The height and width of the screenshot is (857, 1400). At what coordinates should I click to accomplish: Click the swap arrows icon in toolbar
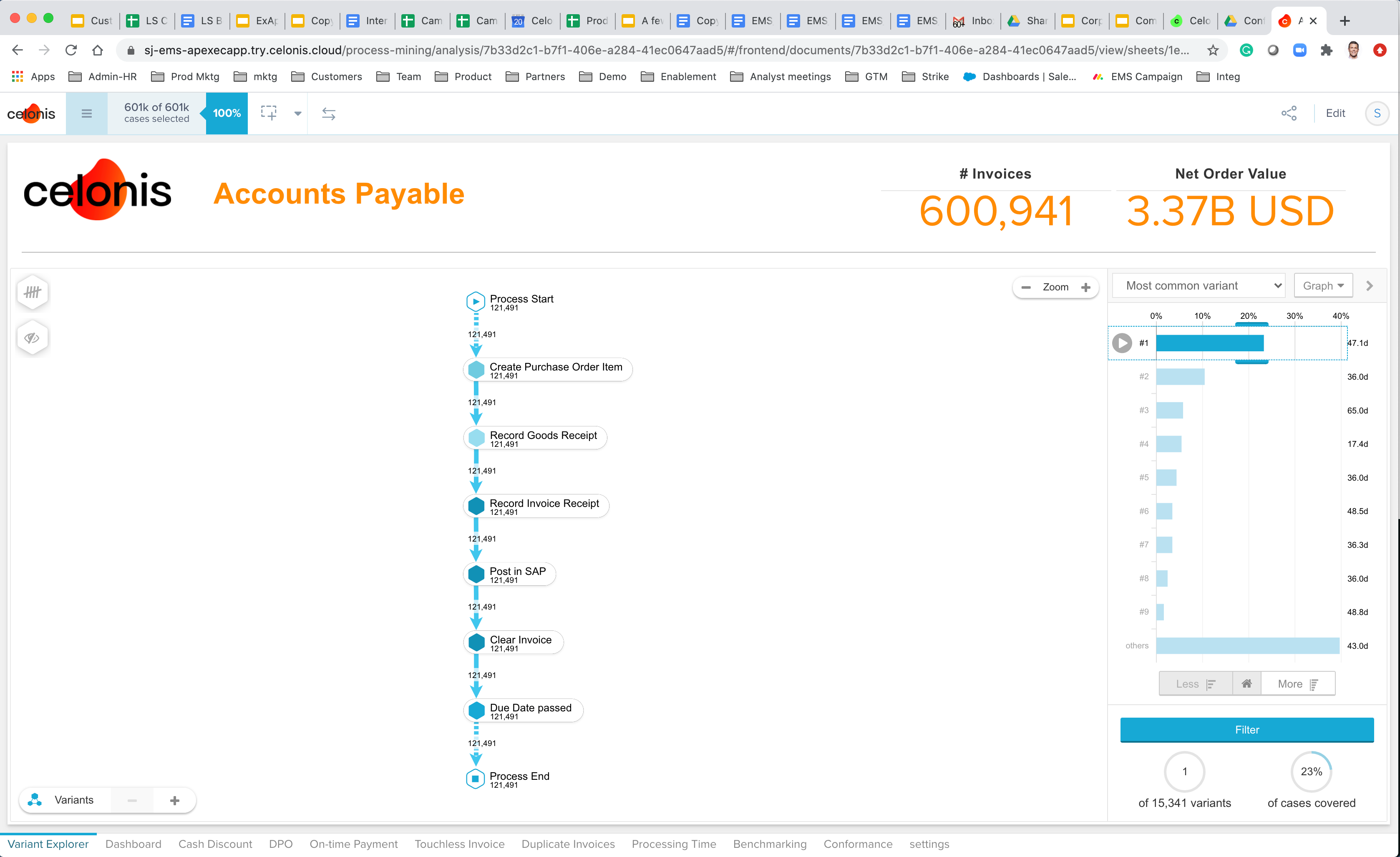[328, 113]
